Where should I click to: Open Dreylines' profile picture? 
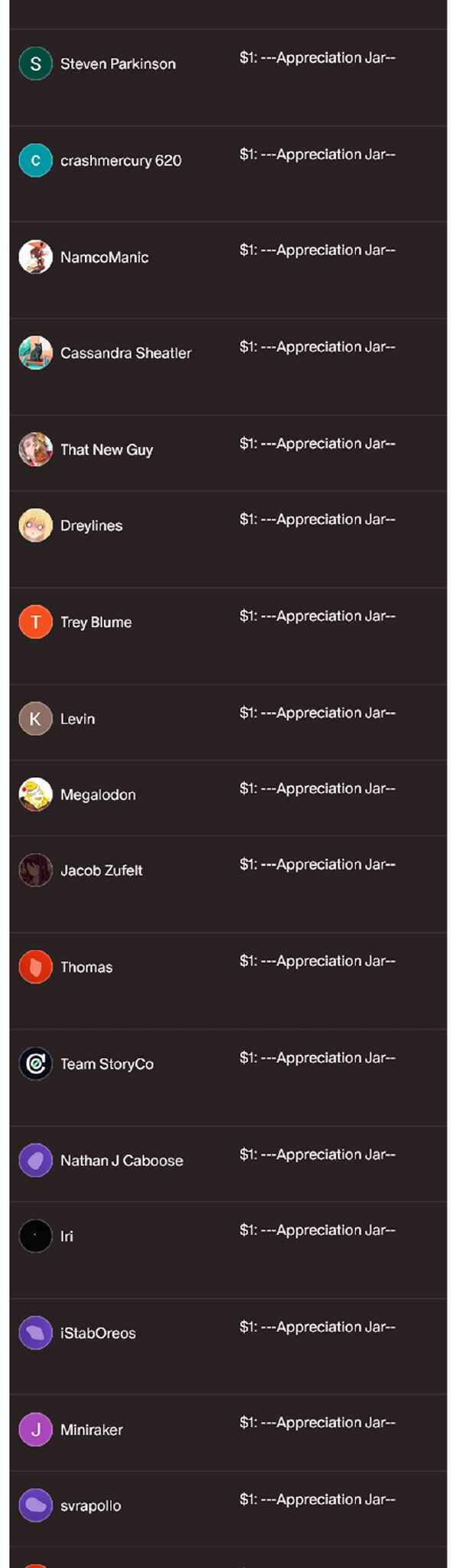[35, 525]
